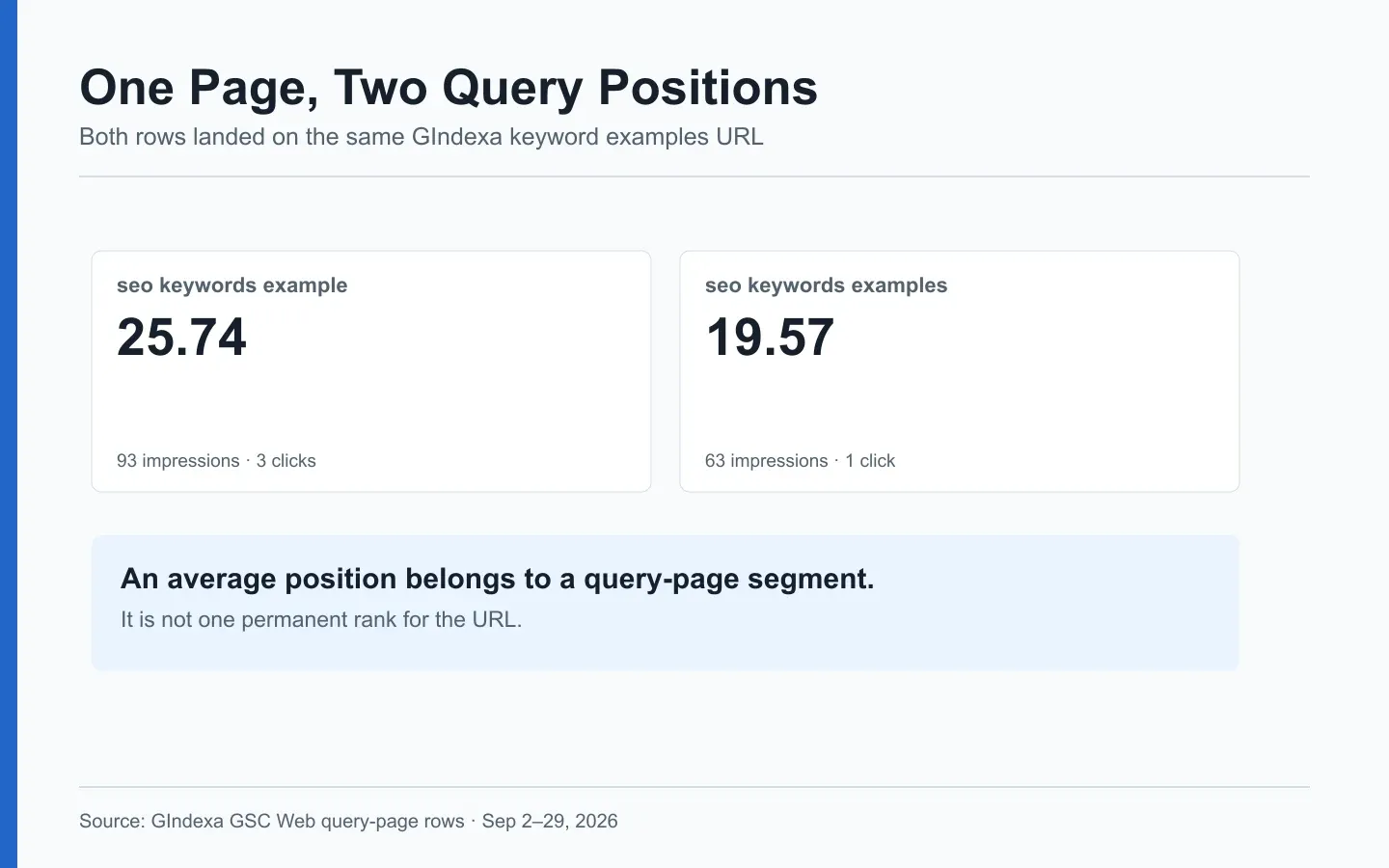
Task: Select the 19.57 average position value
Action: (x=770, y=338)
